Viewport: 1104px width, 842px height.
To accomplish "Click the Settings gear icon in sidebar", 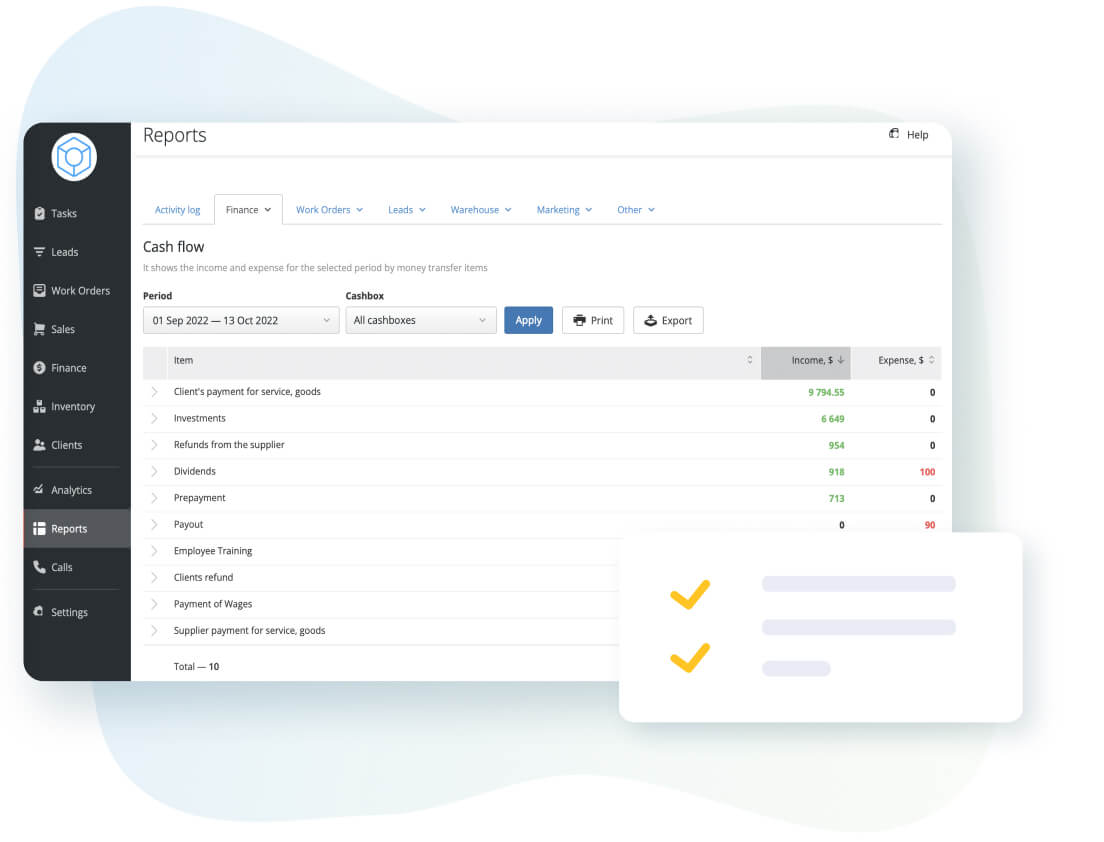I will tap(40, 612).
